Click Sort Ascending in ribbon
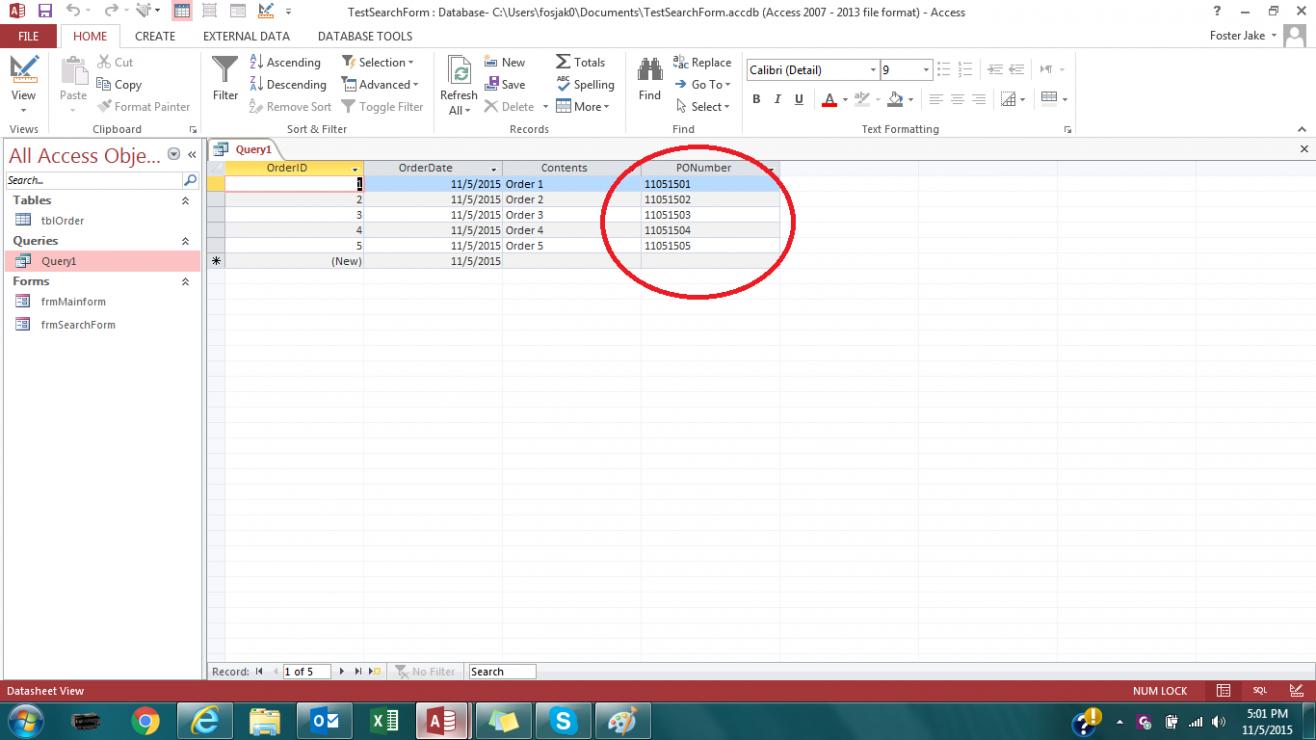Screen dimensions: 1316x740 tap(285, 62)
